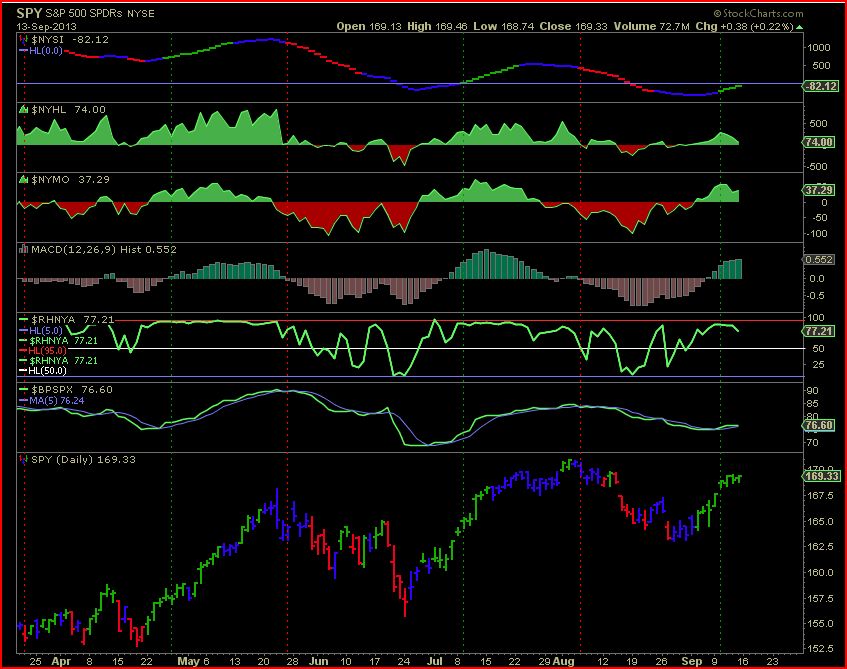The width and height of the screenshot is (847, 669).
Task: Click the 0.552 value tag on the right axis
Action: tap(819, 259)
